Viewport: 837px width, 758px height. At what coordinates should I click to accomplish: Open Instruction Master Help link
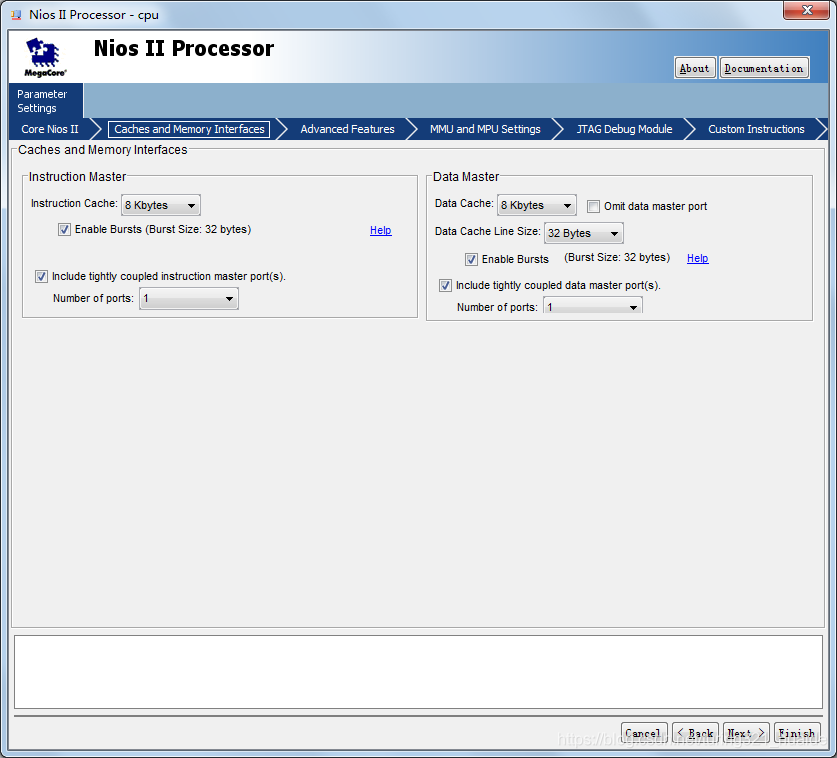tap(381, 230)
